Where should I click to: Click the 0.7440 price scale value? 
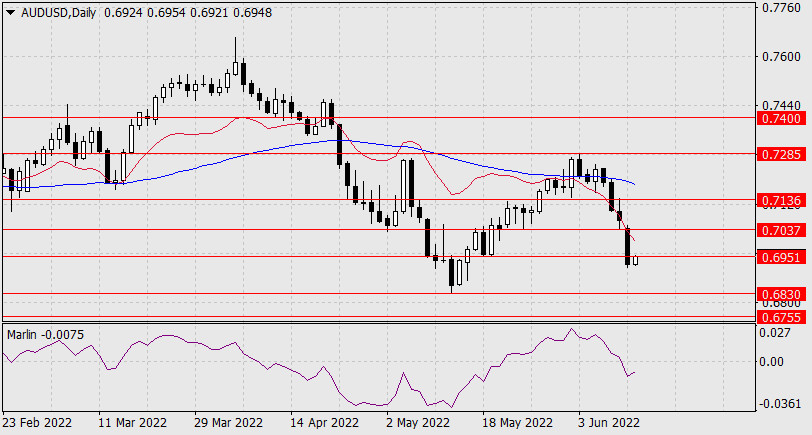(781, 106)
